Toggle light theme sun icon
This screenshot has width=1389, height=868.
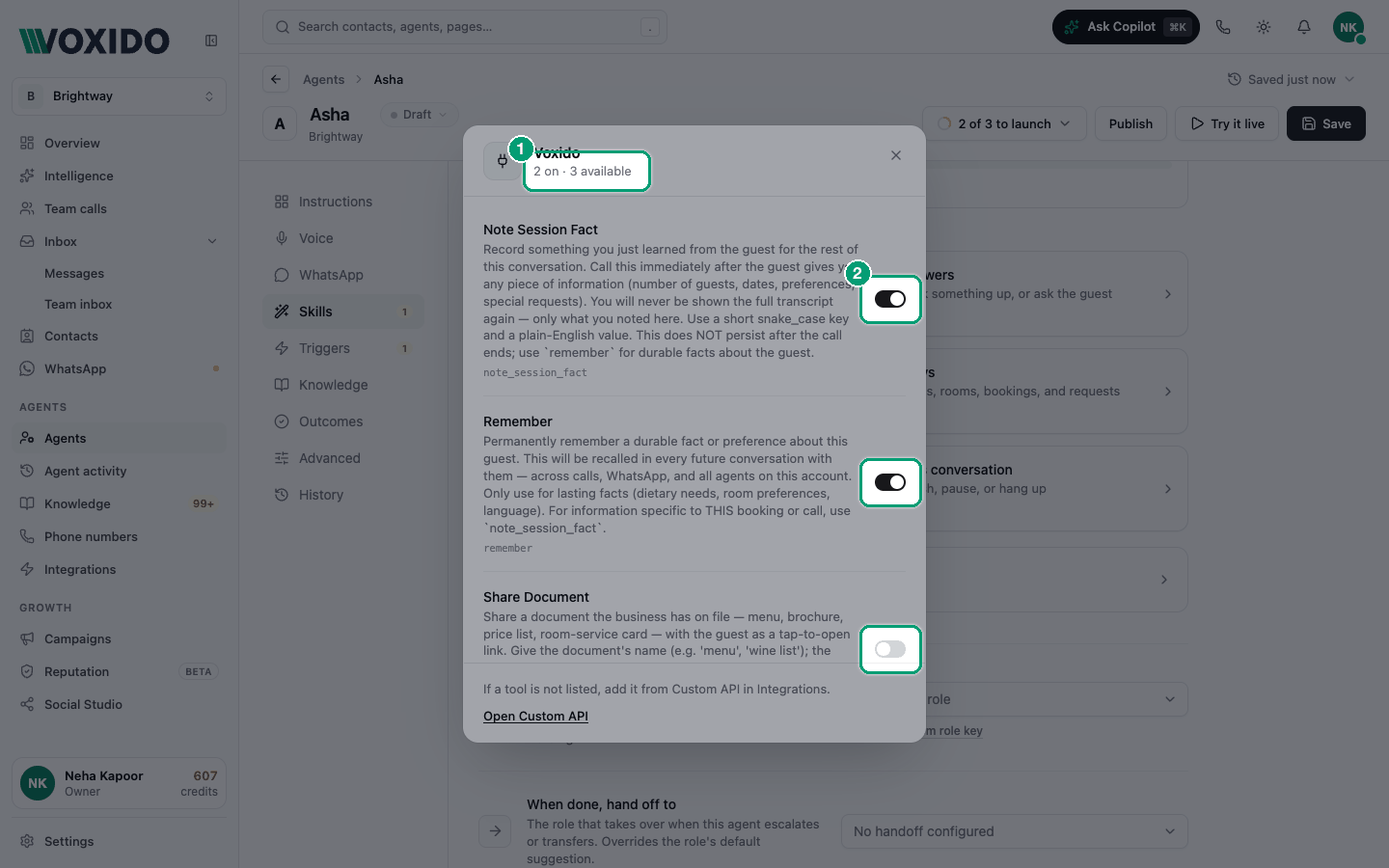tap(1264, 27)
